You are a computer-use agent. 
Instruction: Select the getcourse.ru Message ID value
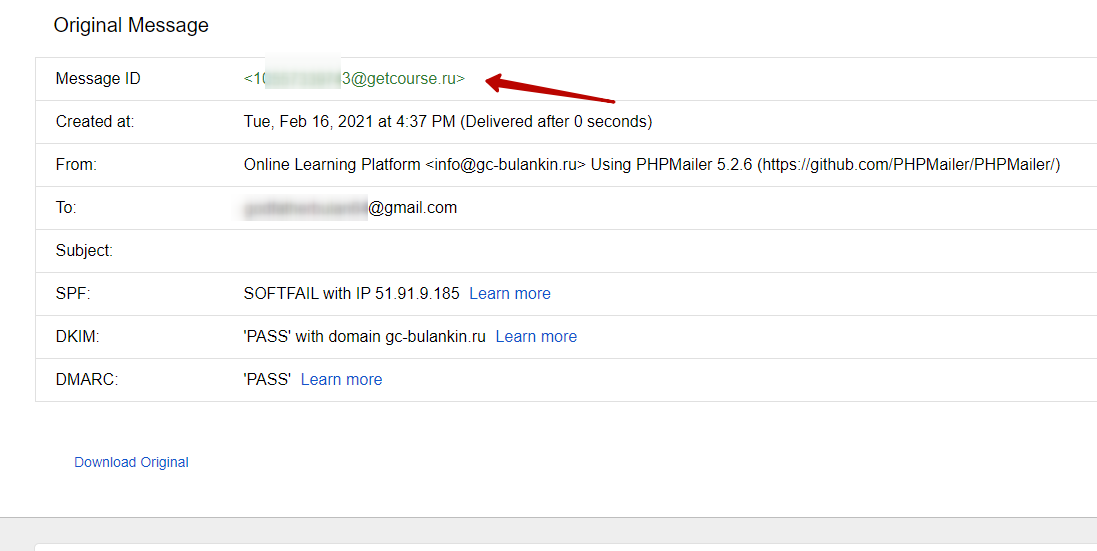click(x=354, y=79)
